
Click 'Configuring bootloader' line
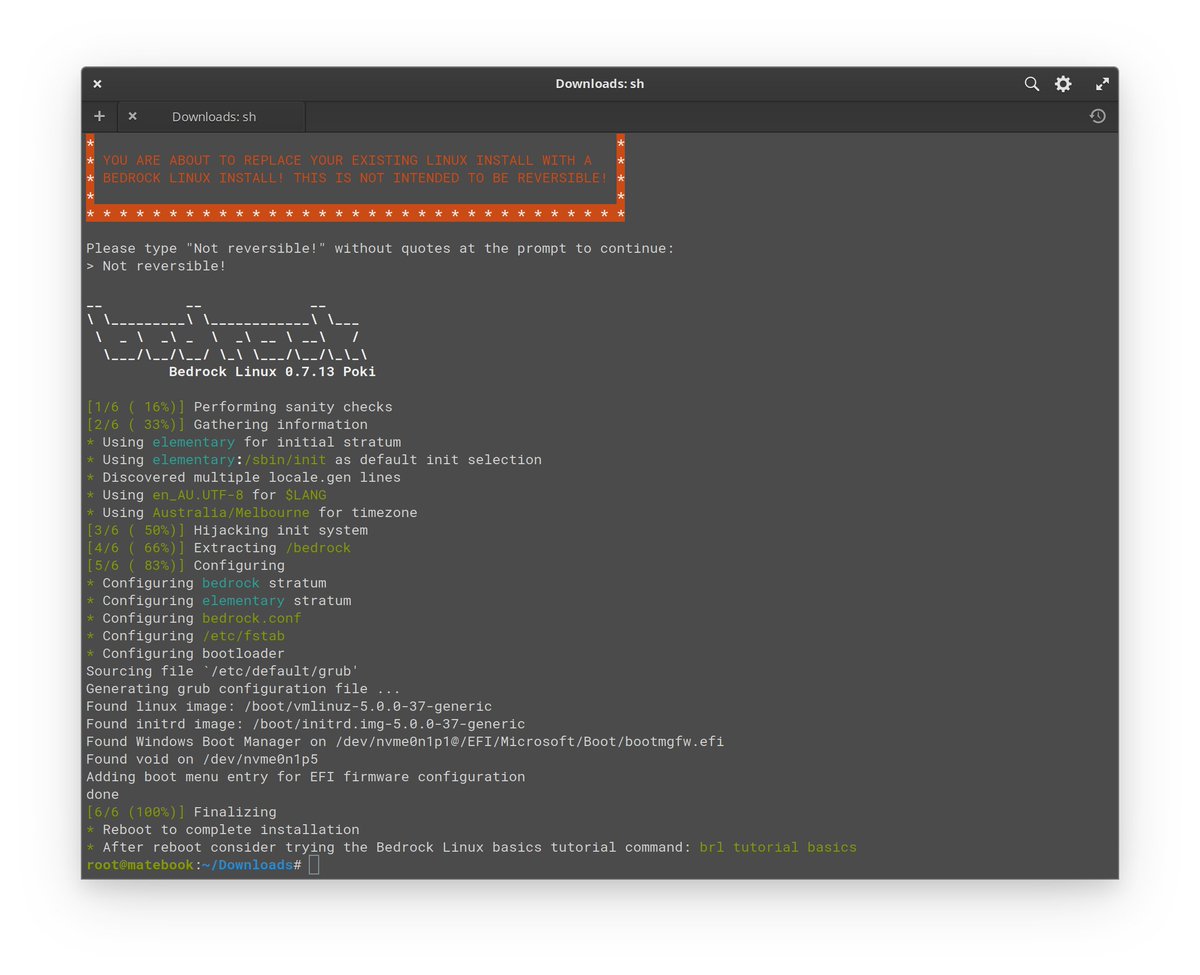click(x=185, y=653)
